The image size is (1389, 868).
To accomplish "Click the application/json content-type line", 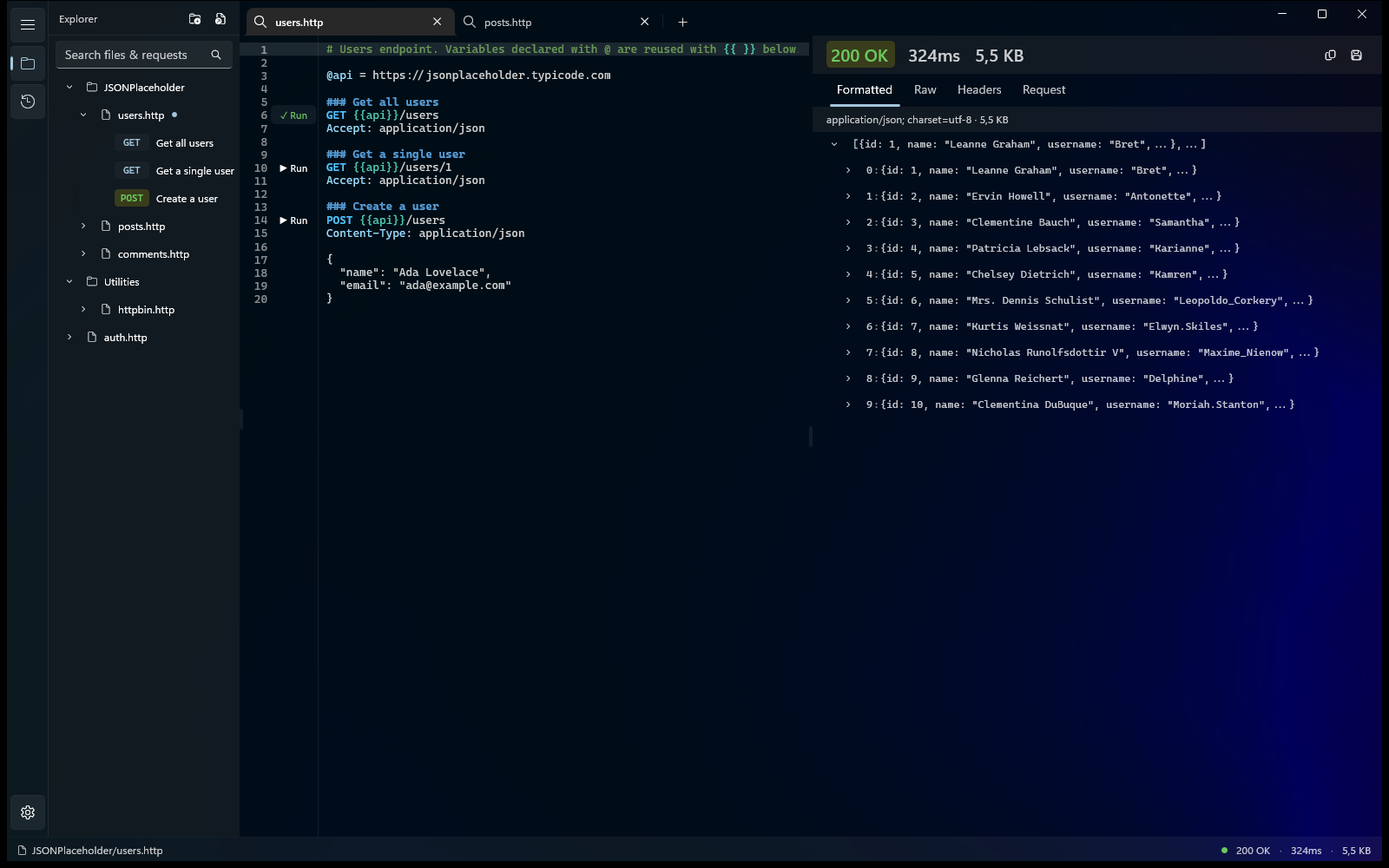I will [x=917, y=120].
